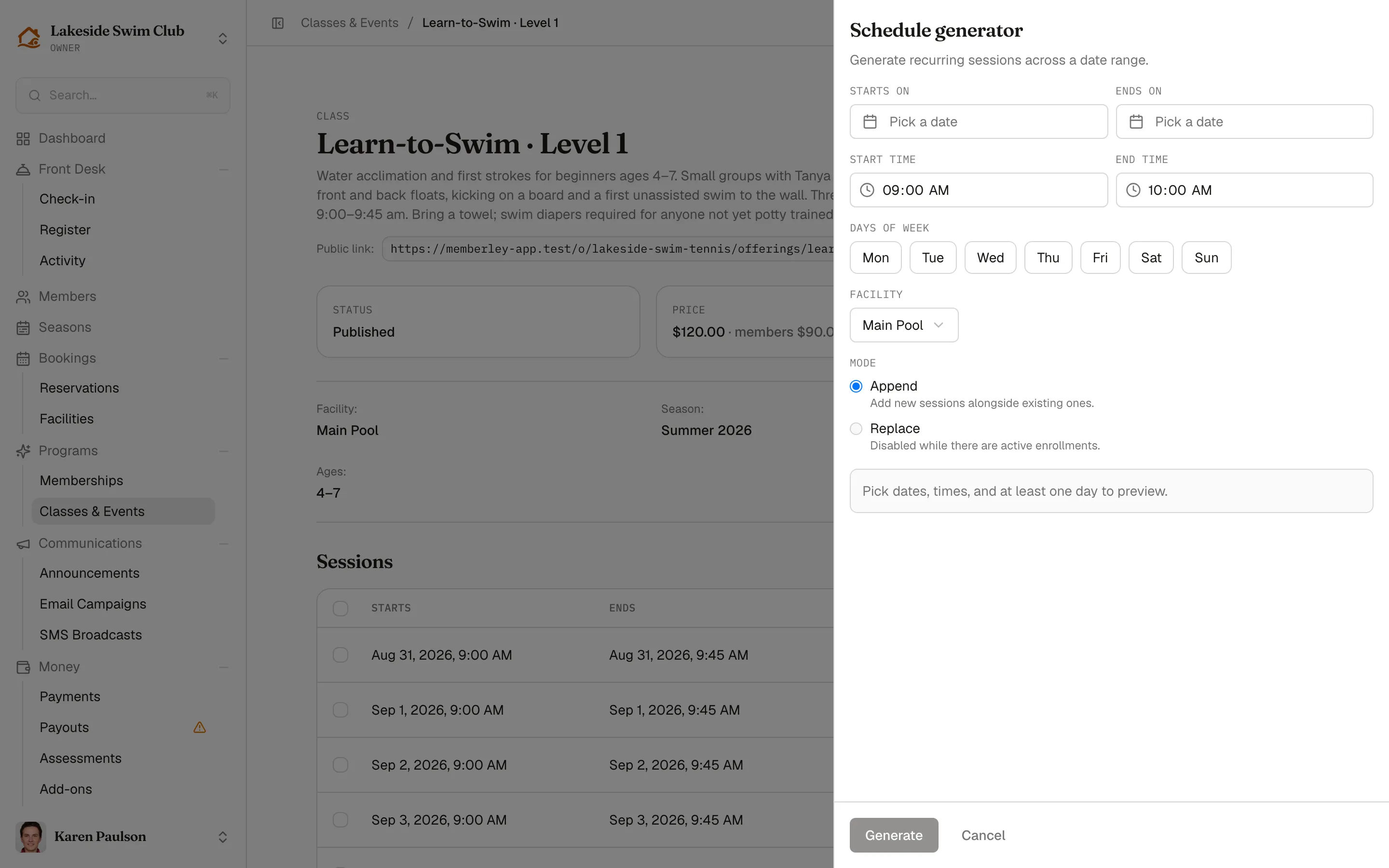Viewport: 1389px width, 868px height.
Task: Collapse the Communications section
Action: pyautogui.click(x=223, y=543)
